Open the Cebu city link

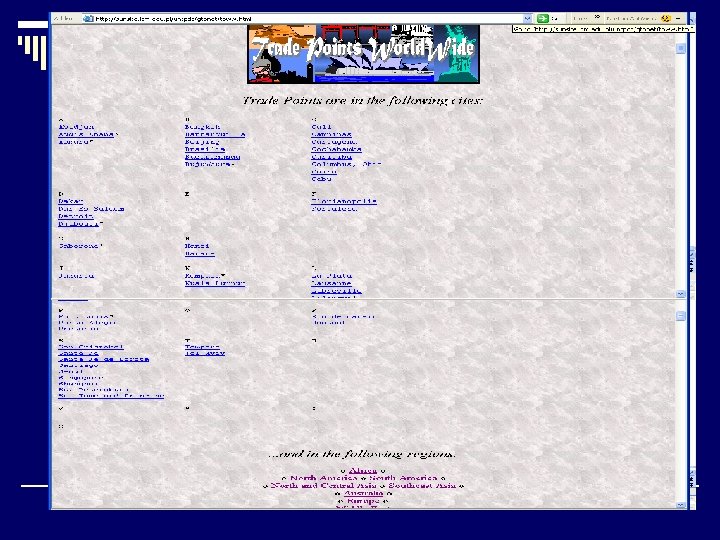(321, 179)
